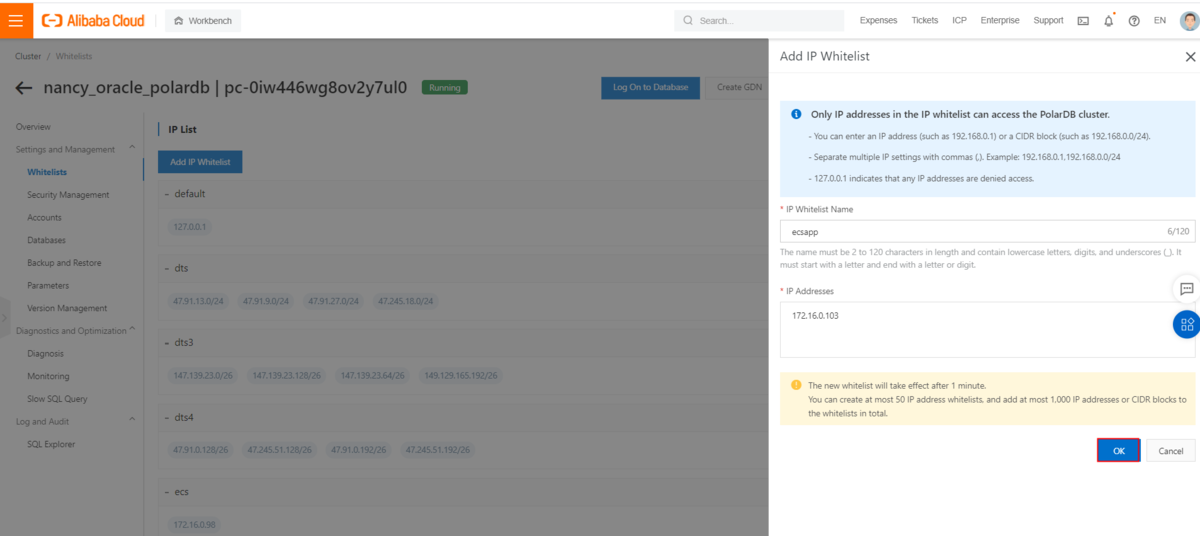Open the blue floating quick-tools icon

click(1187, 323)
